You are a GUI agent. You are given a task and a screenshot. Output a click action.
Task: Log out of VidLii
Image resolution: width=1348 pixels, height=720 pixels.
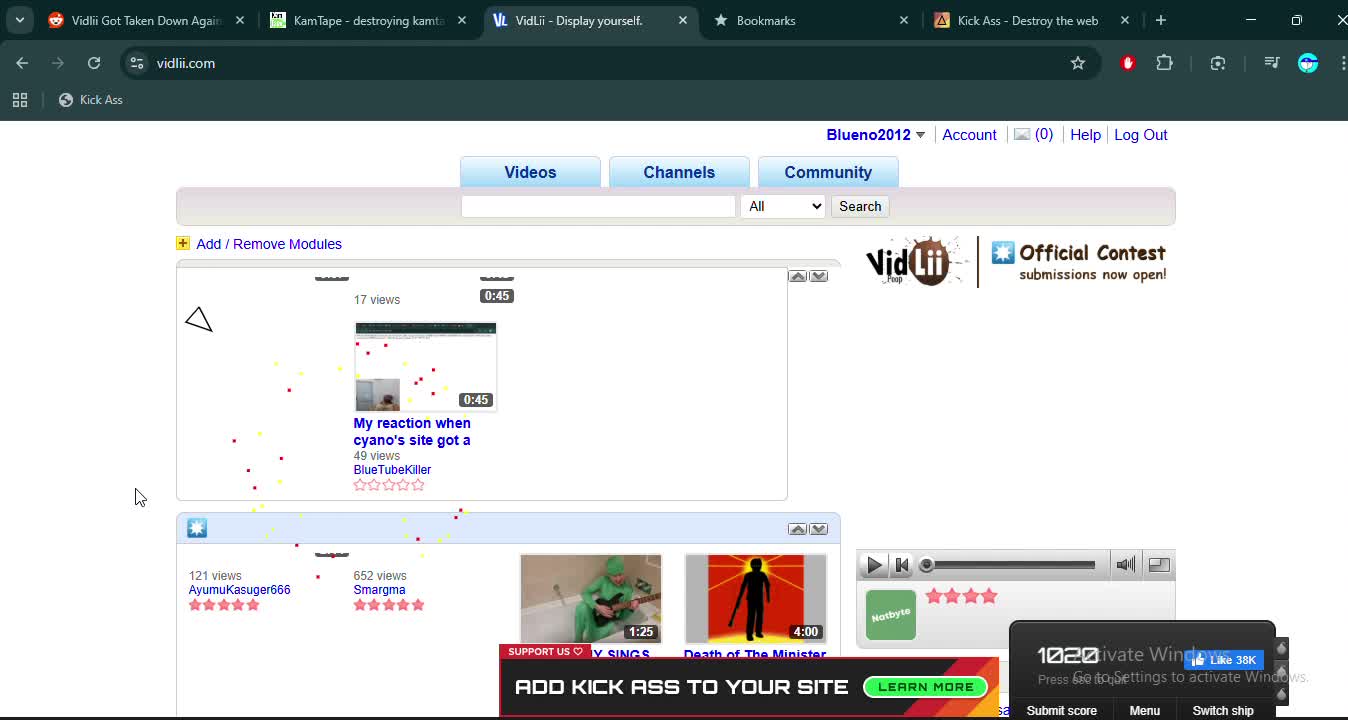coord(1140,134)
